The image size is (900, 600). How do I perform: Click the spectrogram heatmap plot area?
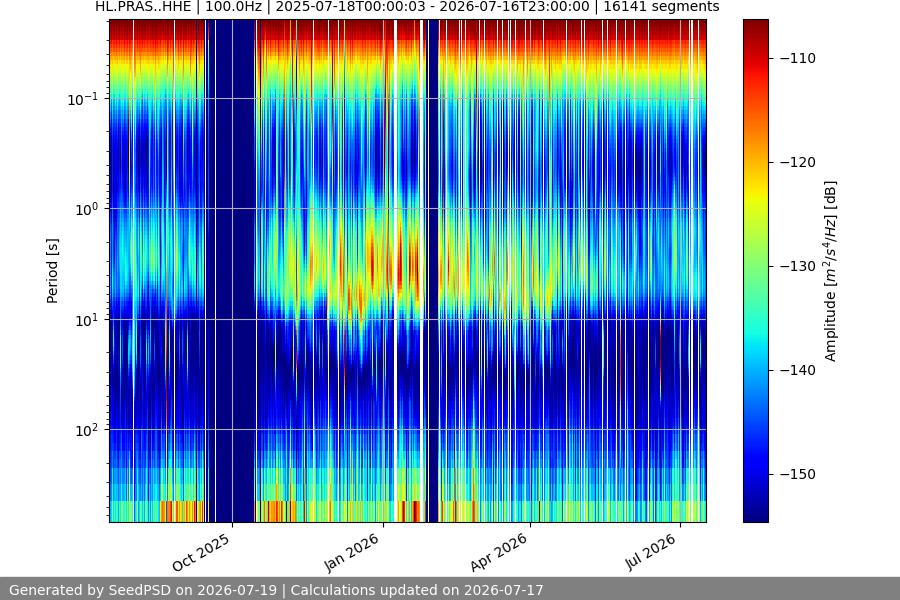coord(408,271)
